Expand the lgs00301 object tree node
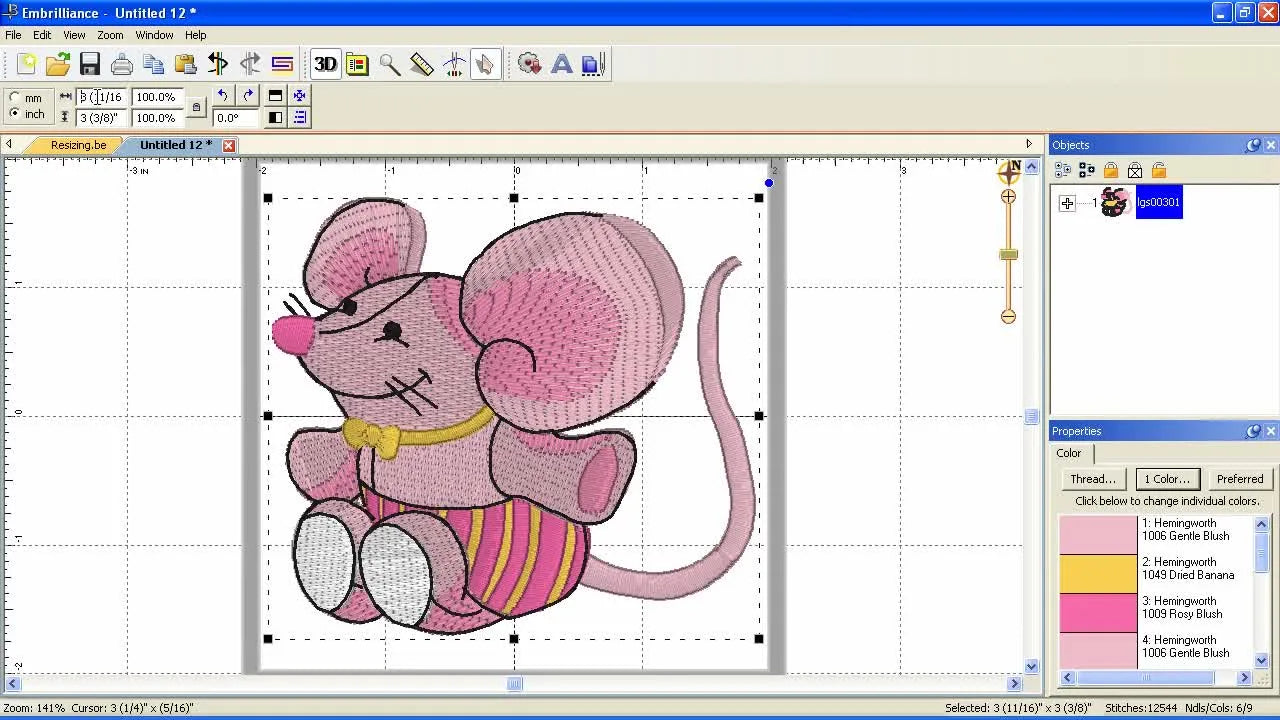 point(1067,203)
